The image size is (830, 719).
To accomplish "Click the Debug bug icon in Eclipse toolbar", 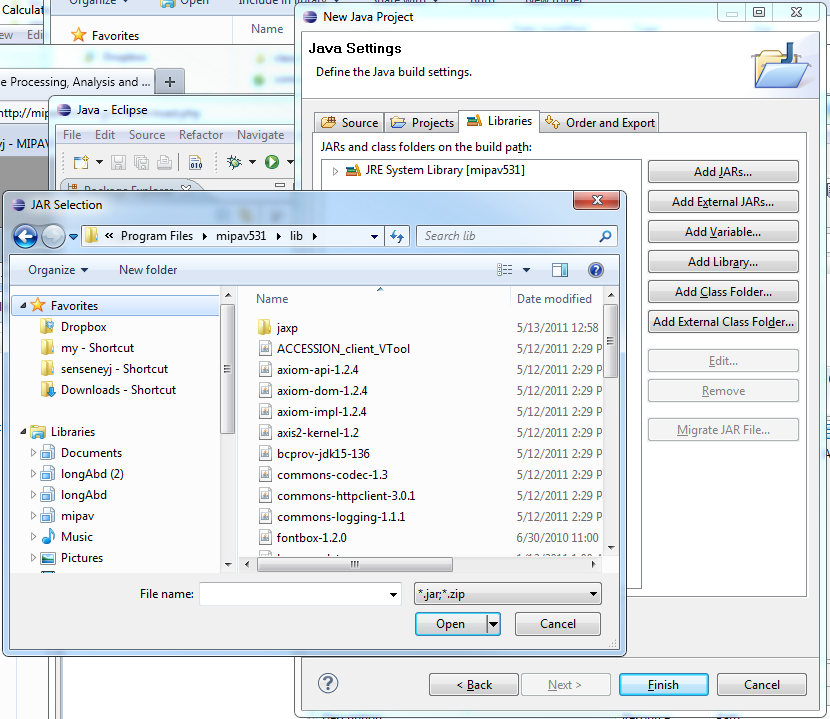I will pos(234,162).
